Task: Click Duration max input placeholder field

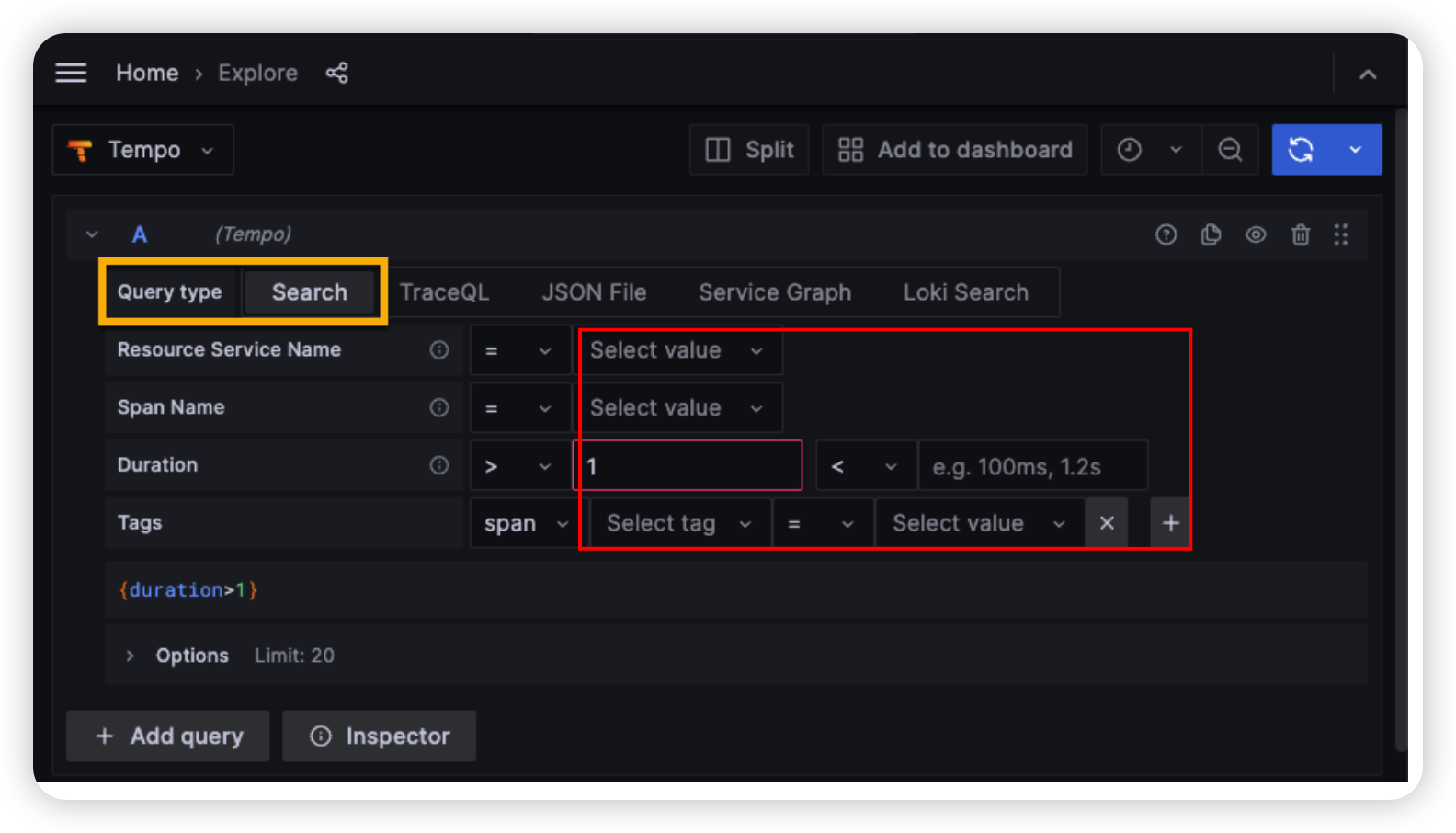Action: (x=1034, y=466)
